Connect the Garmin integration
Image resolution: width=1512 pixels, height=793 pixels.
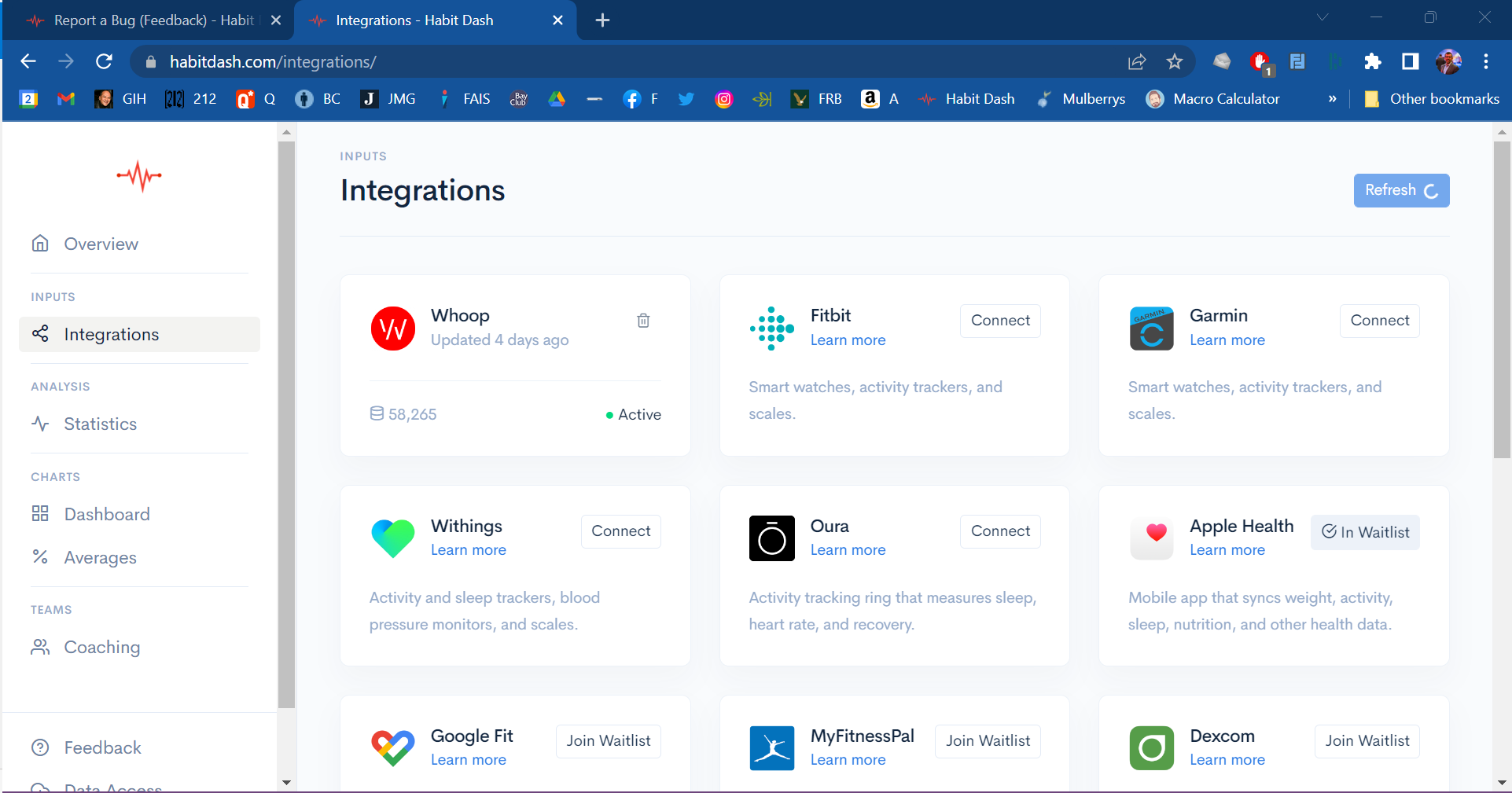pos(1379,321)
